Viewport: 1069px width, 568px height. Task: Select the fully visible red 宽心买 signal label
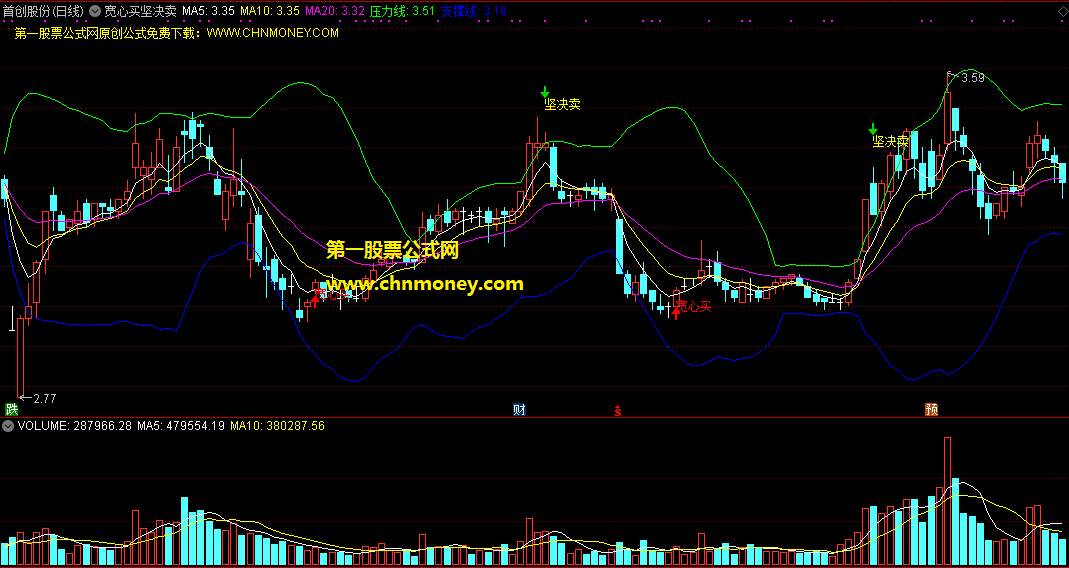[693, 308]
